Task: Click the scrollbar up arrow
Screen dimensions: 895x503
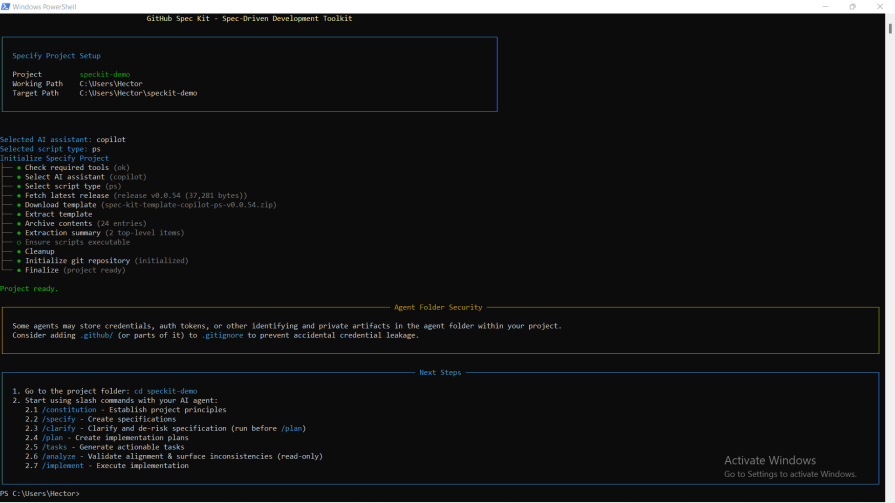Action: tap(890, 17)
